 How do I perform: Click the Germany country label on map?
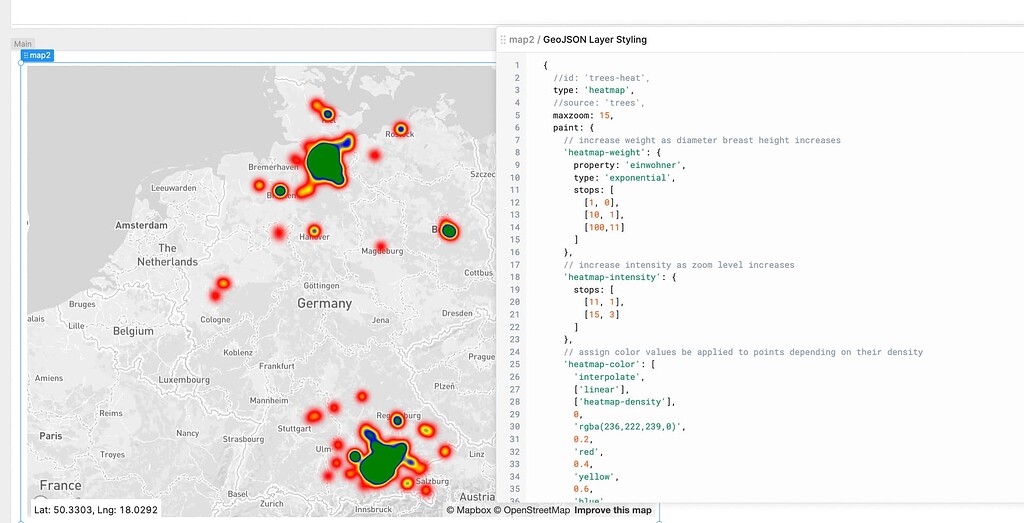click(324, 303)
